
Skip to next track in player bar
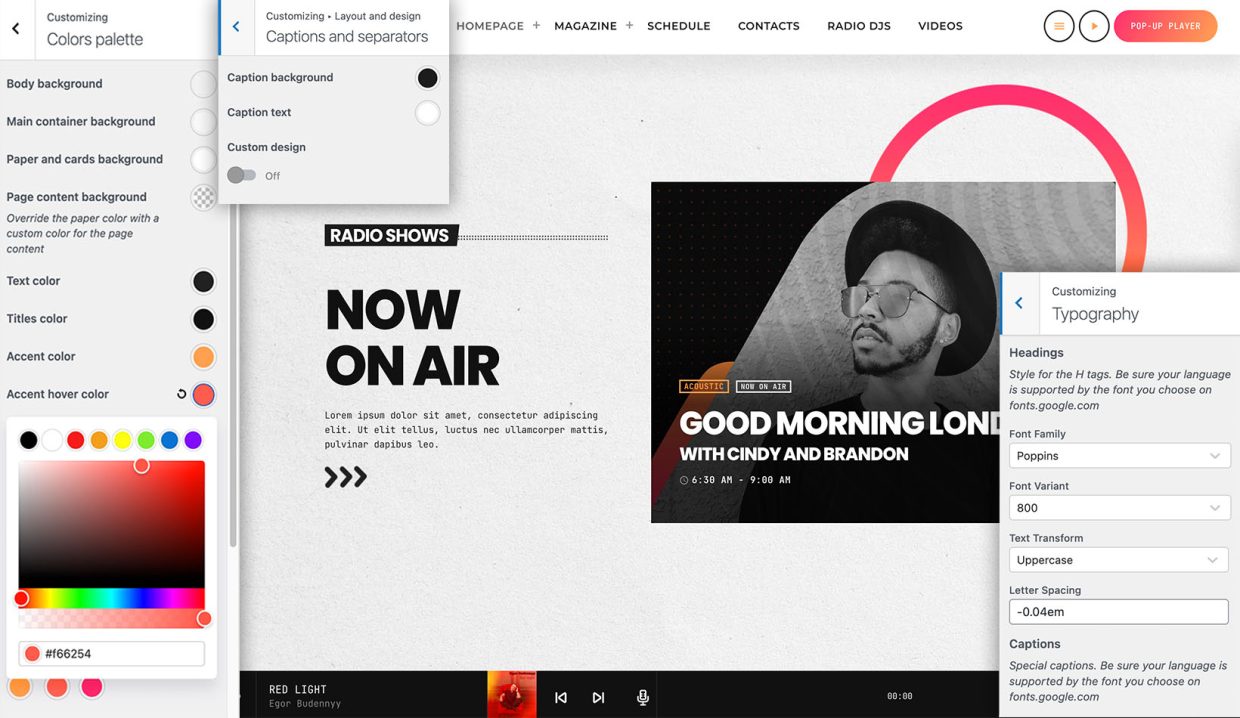point(598,697)
